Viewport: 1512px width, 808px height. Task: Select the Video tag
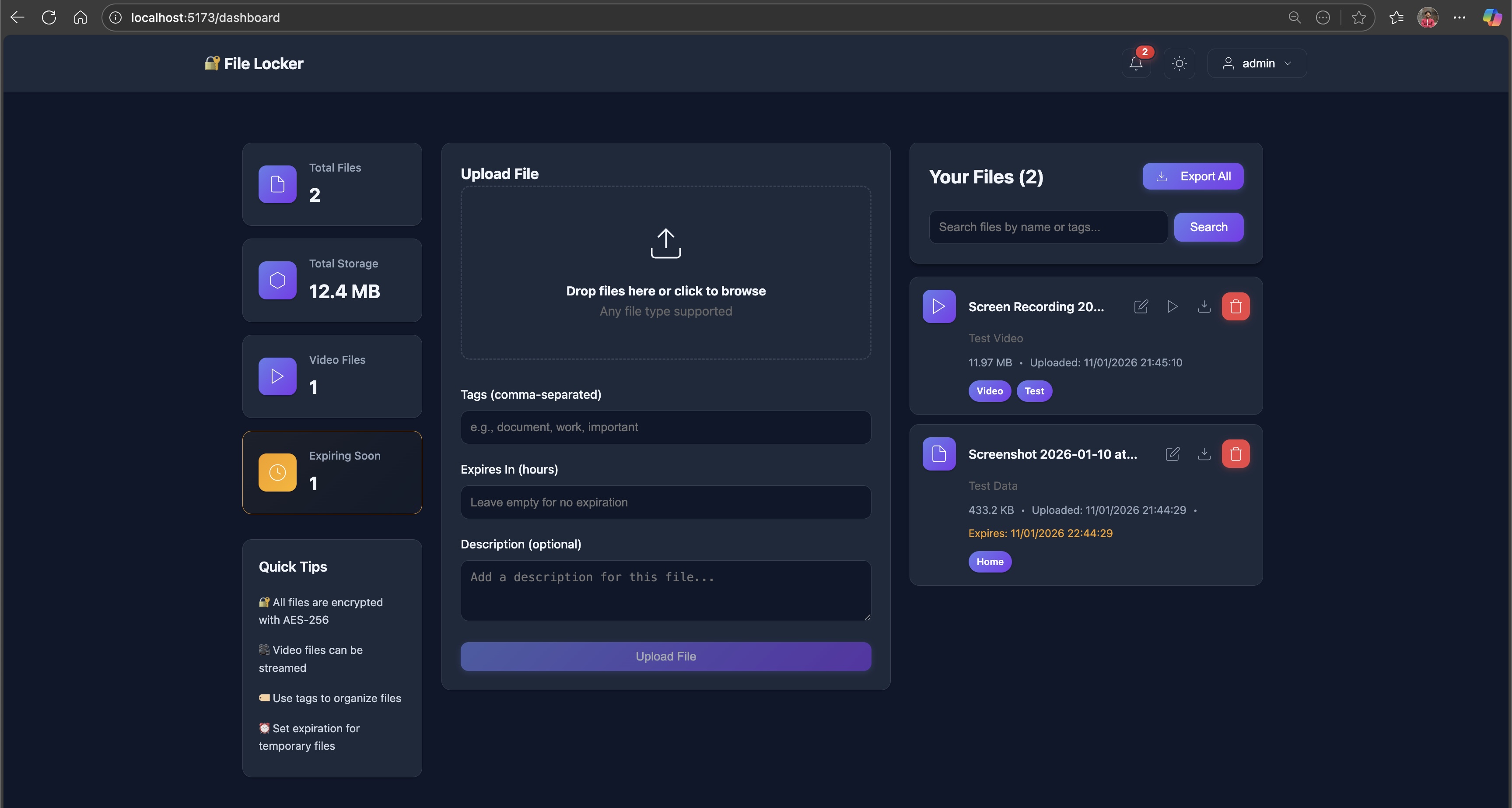(990, 391)
